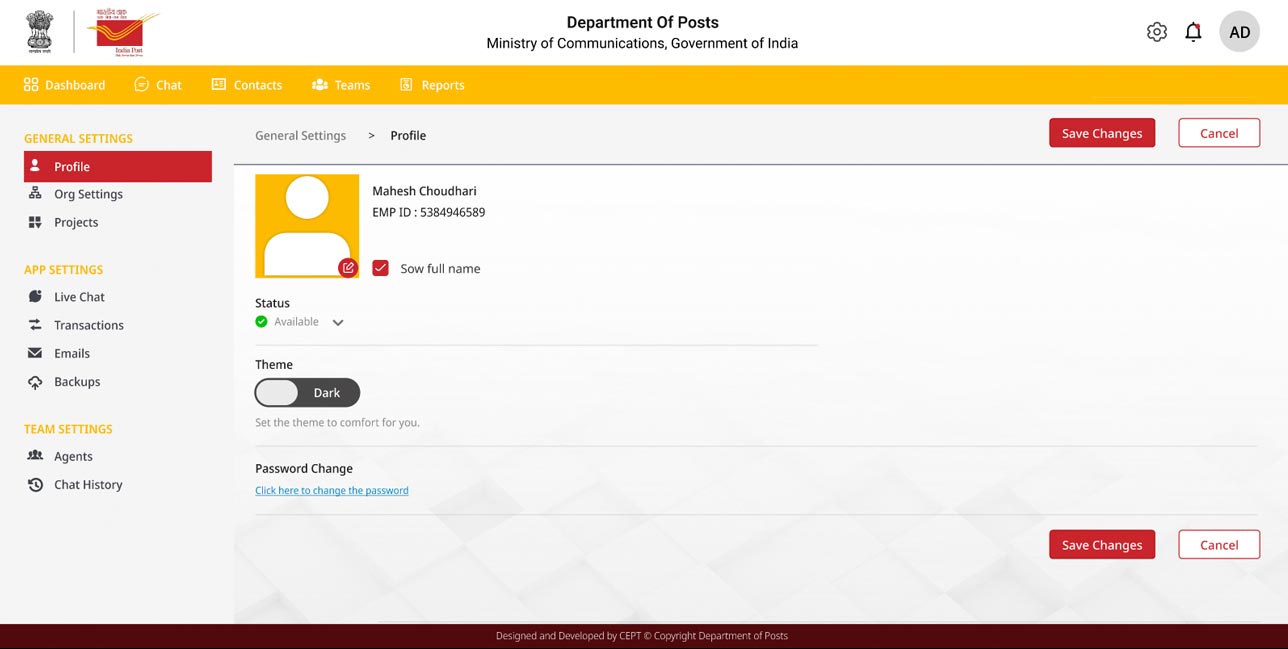Open the notifications bell
The height and width of the screenshot is (649, 1288).
[1193, 32]
